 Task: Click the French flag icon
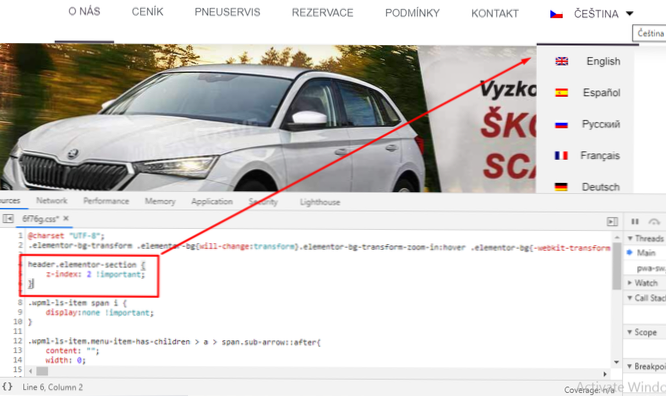click(561, 156)
